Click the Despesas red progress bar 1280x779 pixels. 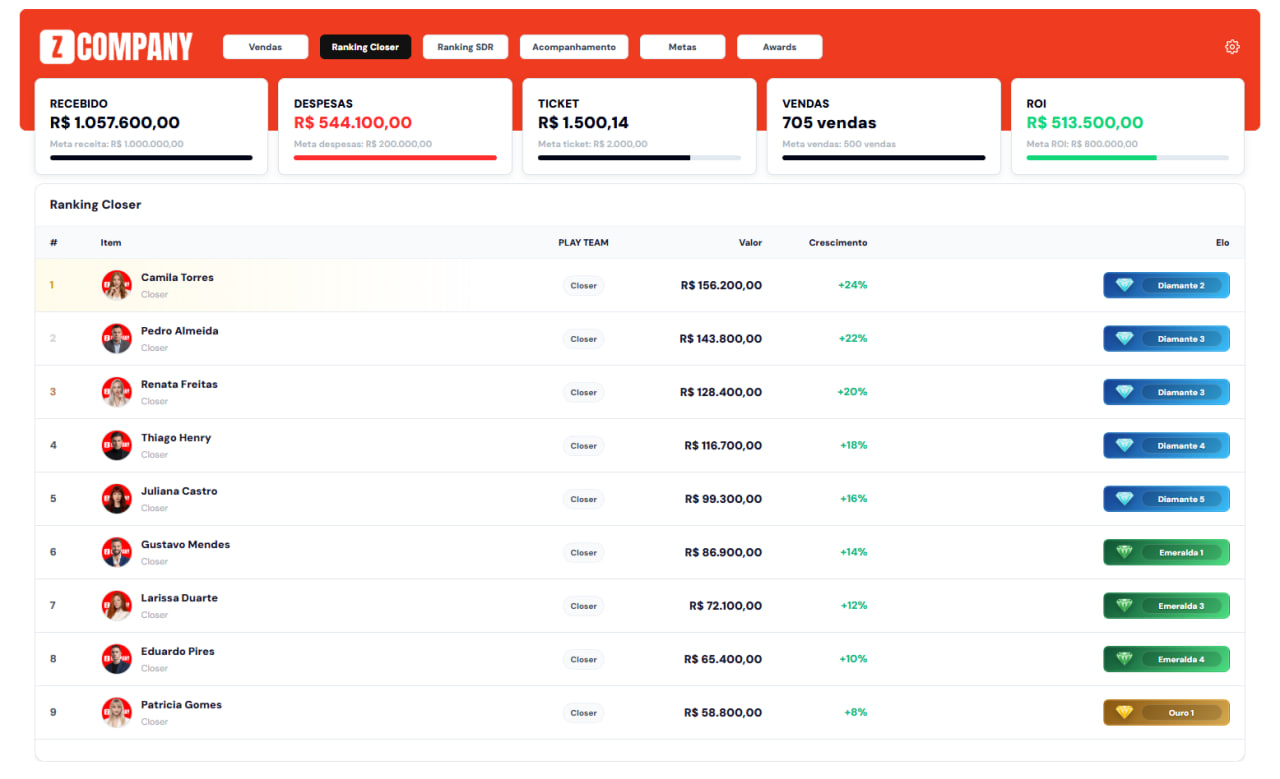[x=395, y=157]
